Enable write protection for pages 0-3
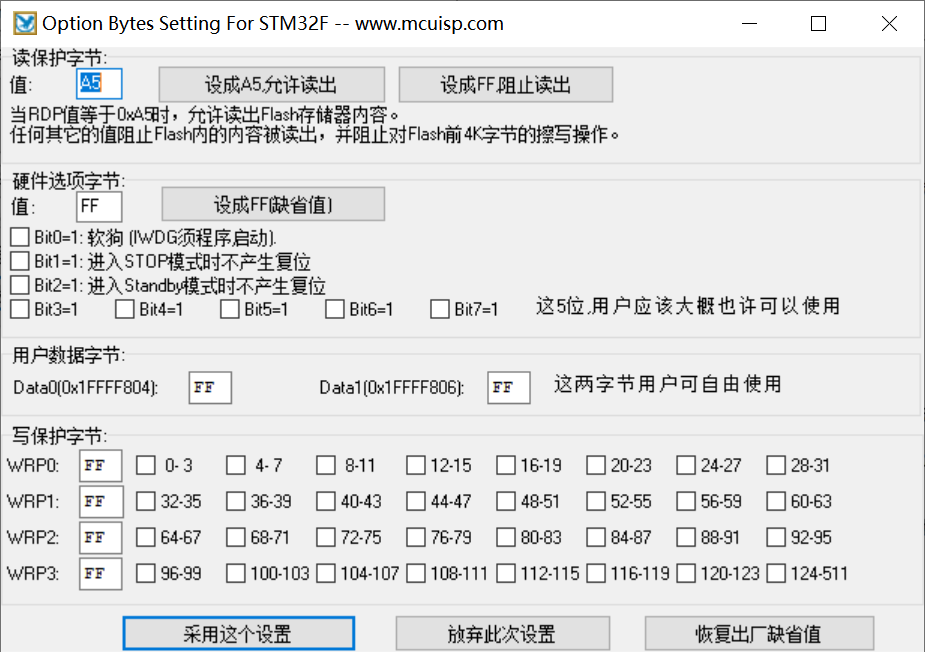This screenshot has width=925, height=652. coord(146,465)
